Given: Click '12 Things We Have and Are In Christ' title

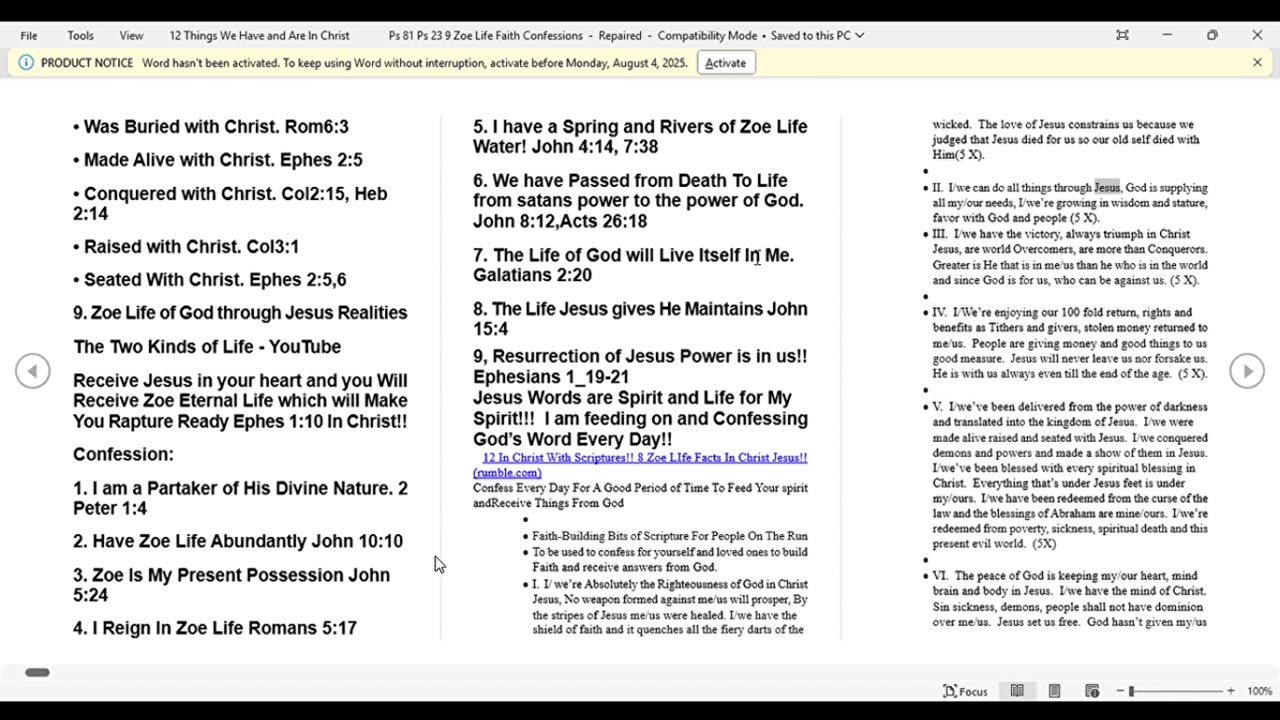Looking at the screenshot, I should tap(259, 35).
